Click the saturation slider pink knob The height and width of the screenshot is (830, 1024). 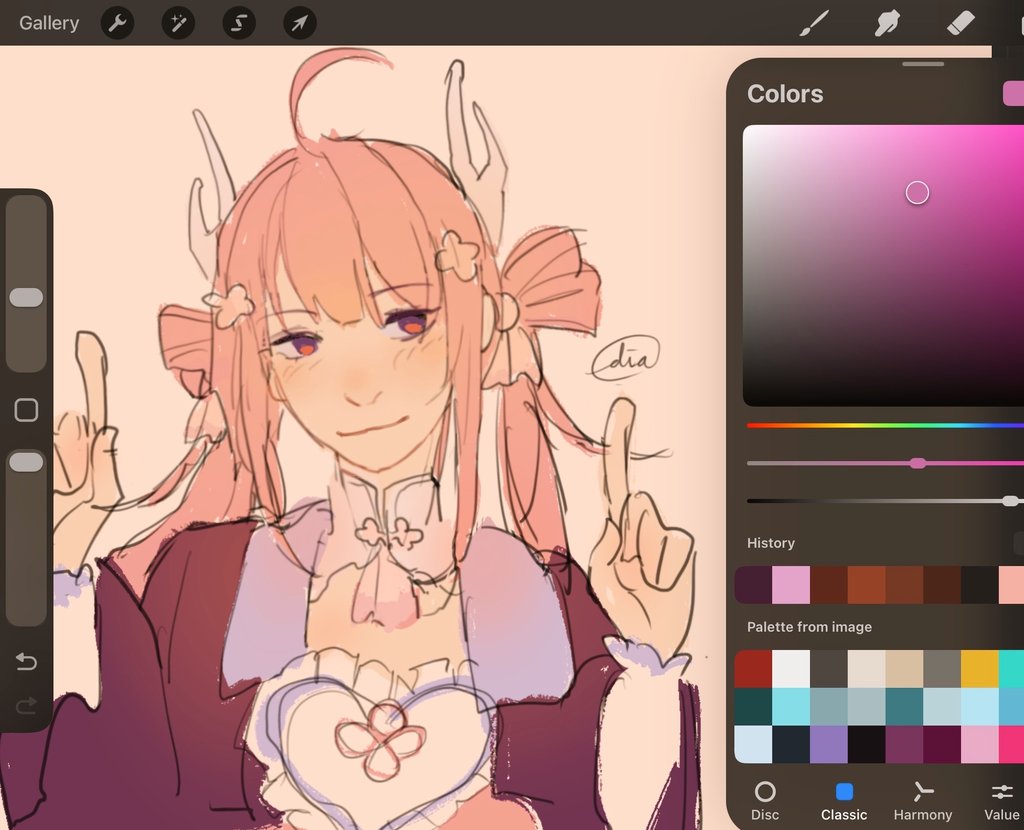pyautogui.click(x=918, y=463)
